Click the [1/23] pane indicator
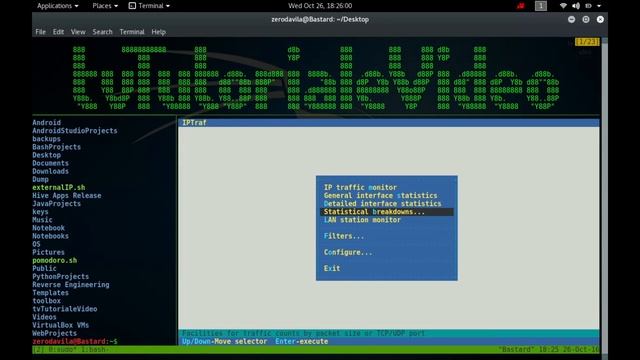The width and height of the screenshot is (640, 360). coord(587,42)
